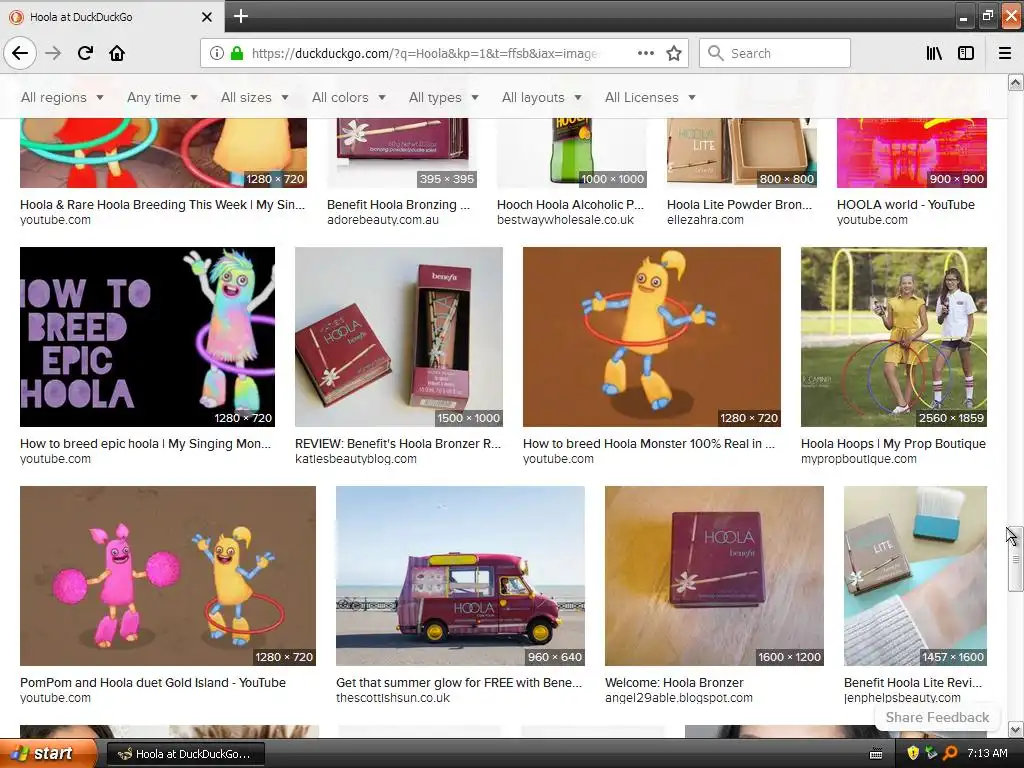Image resolution: width=1024 pixels, height=768 pixels.
Task: Show site information icon in address bar
Action: [x=217, y=53]
